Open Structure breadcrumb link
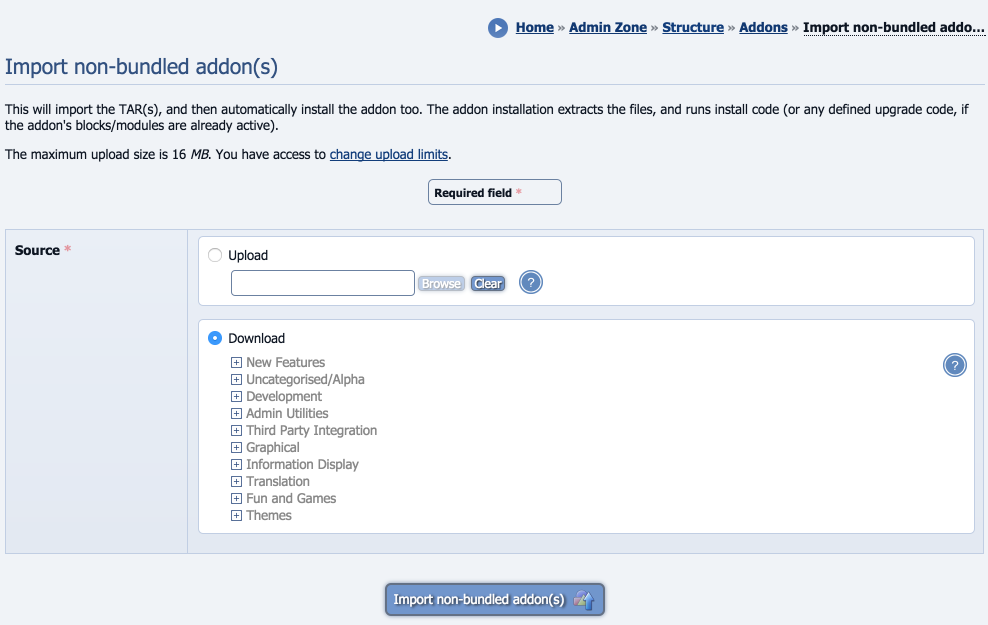The height and width of the screenshot is (625, 988). (692, 28)
